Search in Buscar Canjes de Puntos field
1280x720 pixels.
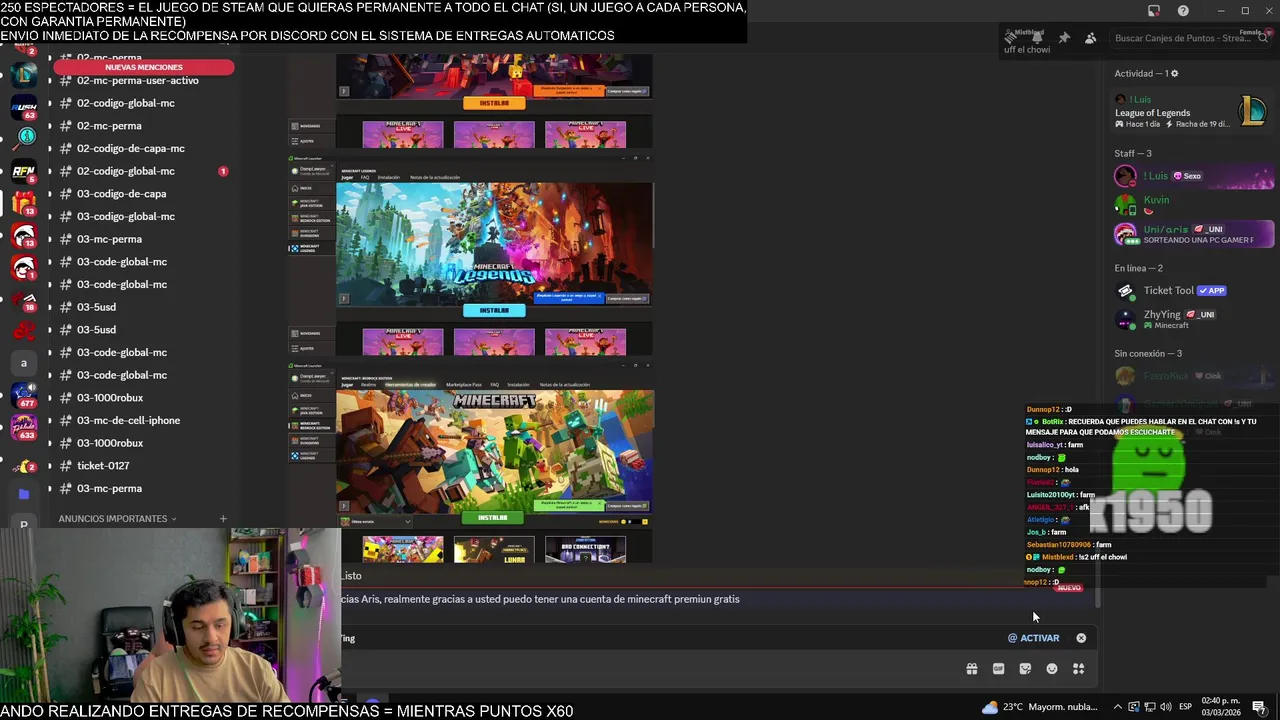click(1190, 38)
